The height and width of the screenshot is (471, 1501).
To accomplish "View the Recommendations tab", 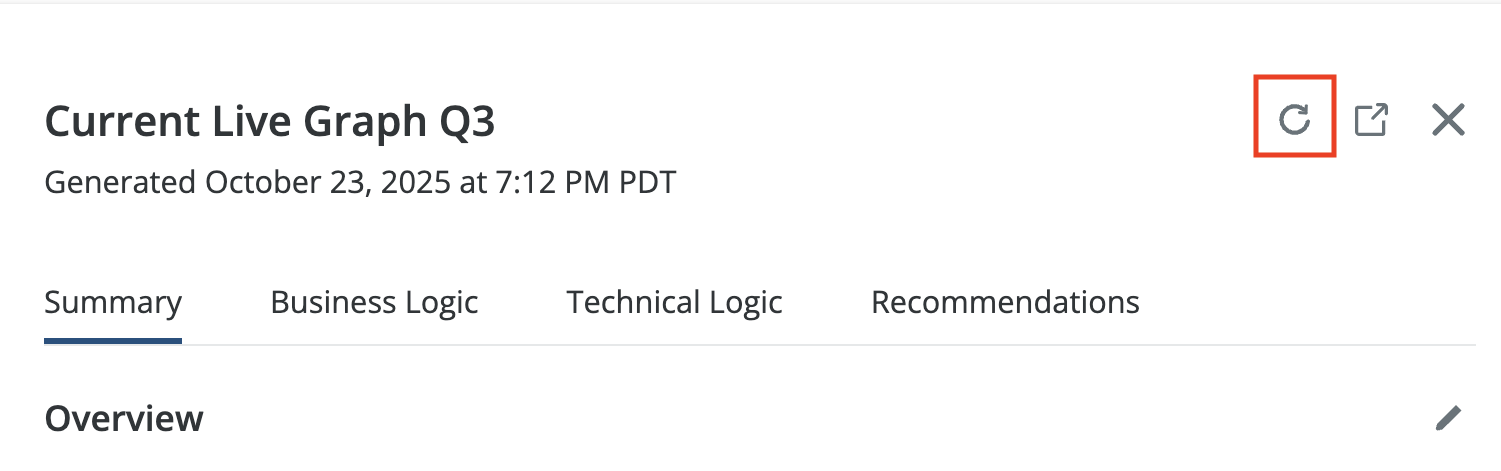I will (1005, 302).
